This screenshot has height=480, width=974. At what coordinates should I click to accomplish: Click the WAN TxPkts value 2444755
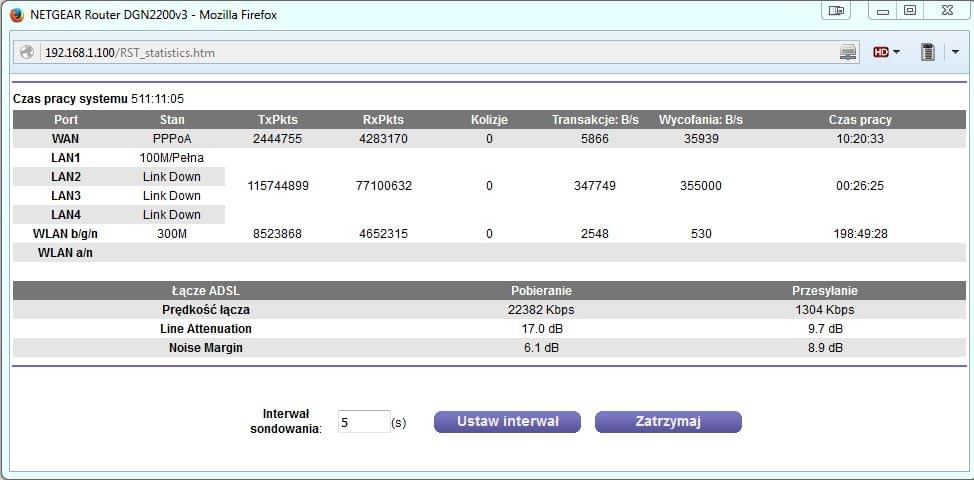[x=278, y=139]
